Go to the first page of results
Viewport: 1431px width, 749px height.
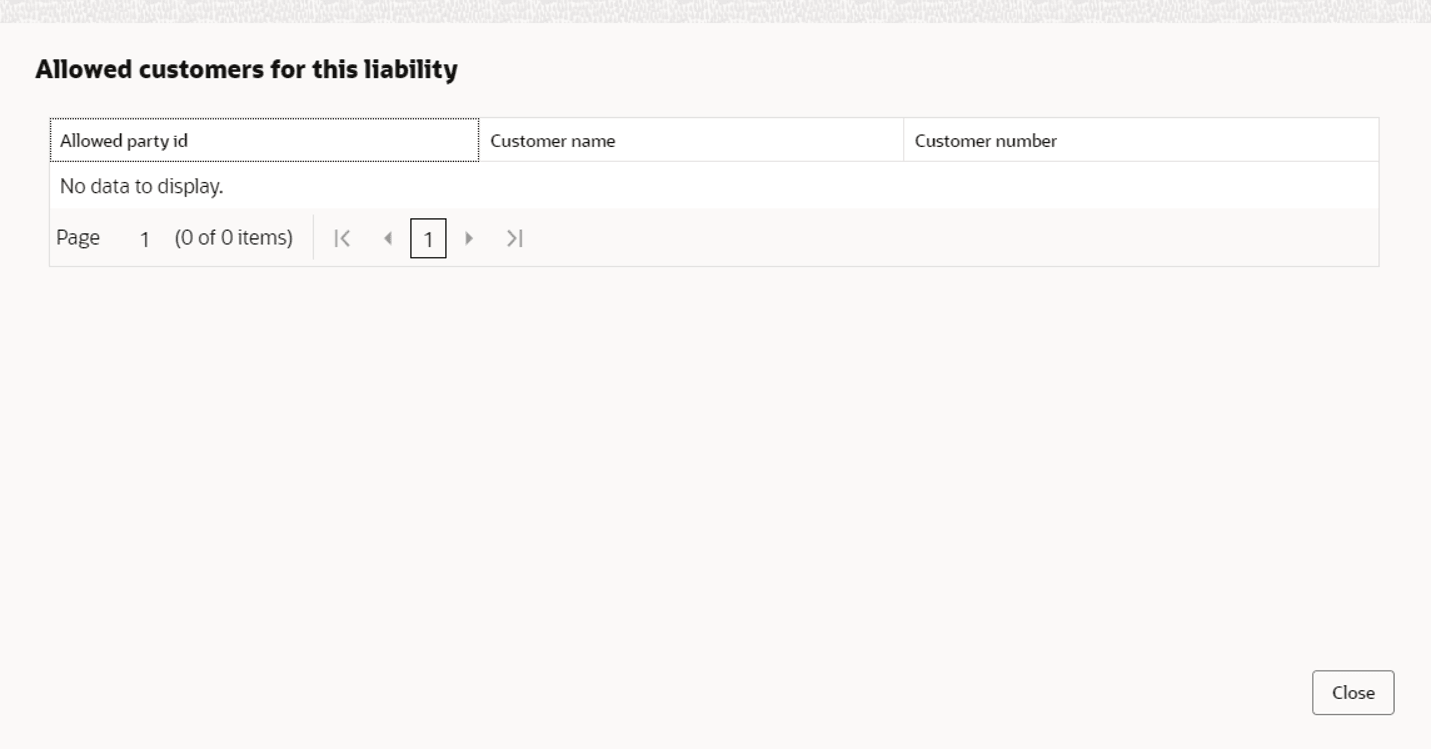[342, 238]
